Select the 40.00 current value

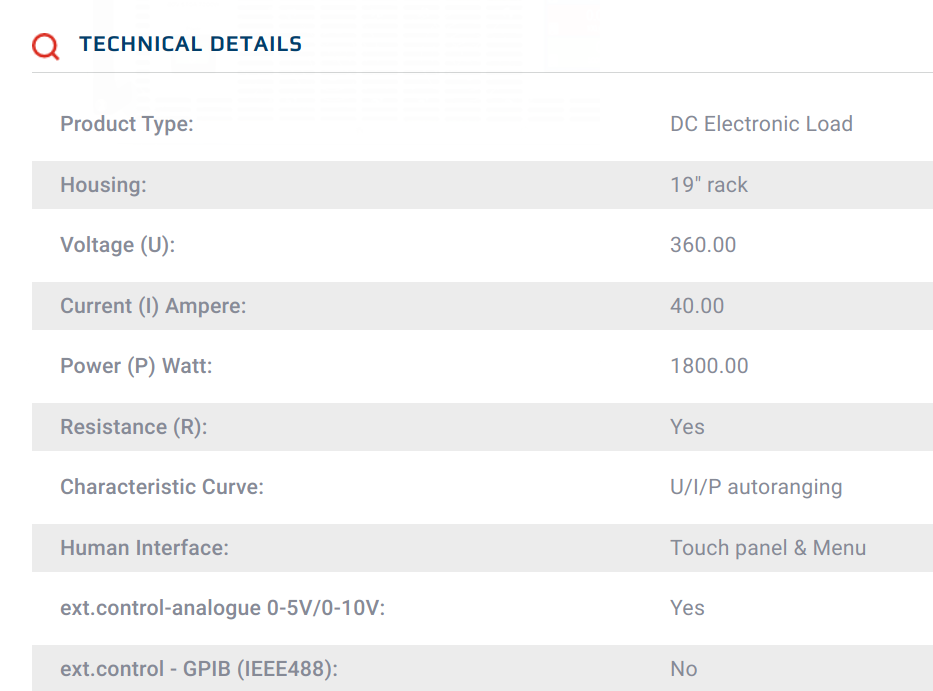pos(697,306)
